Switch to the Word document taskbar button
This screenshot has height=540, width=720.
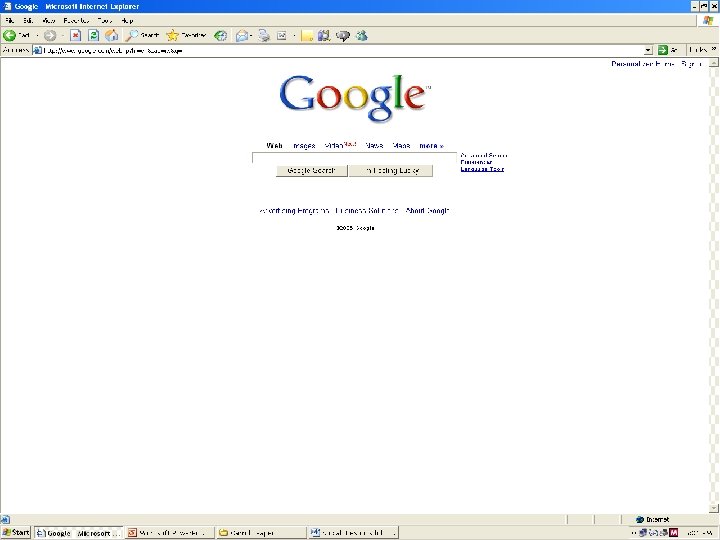[353, 533]
